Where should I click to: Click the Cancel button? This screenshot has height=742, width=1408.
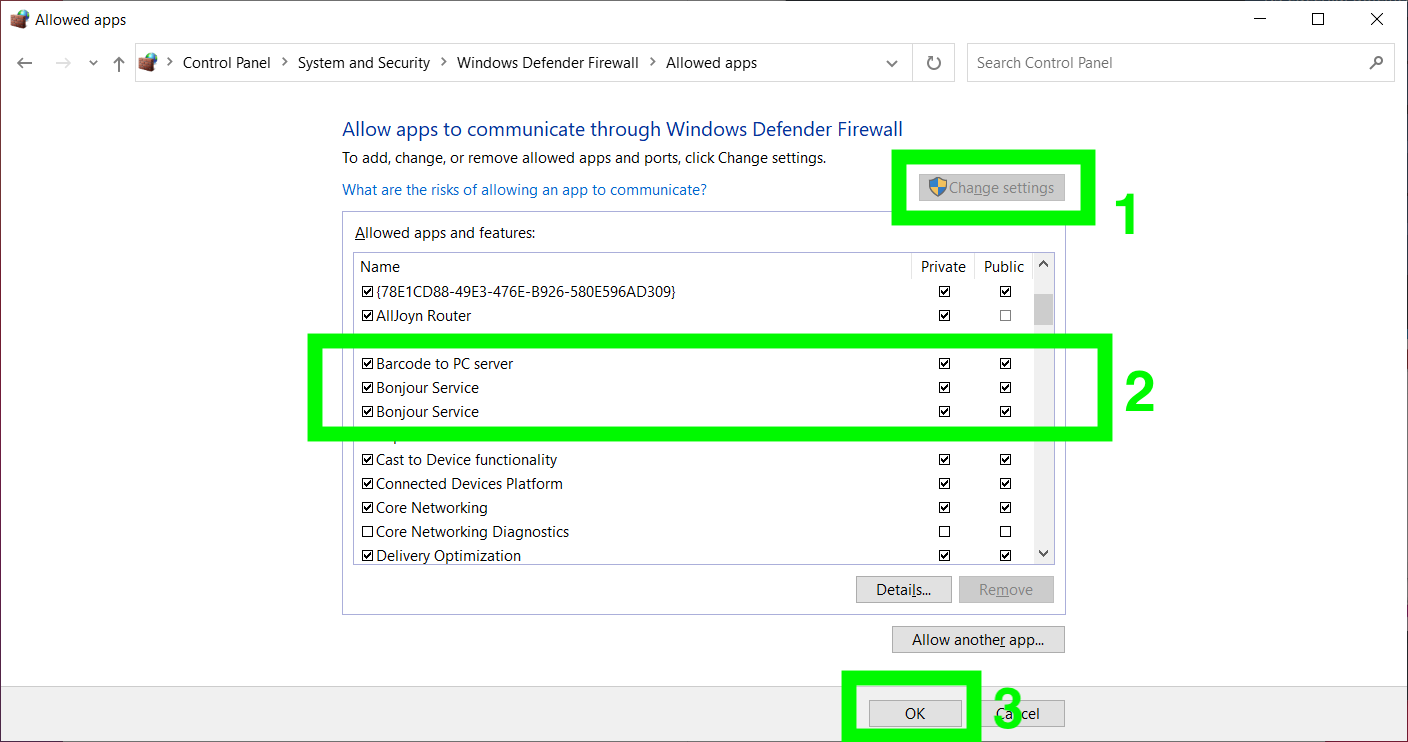[x=1018, y=714]
